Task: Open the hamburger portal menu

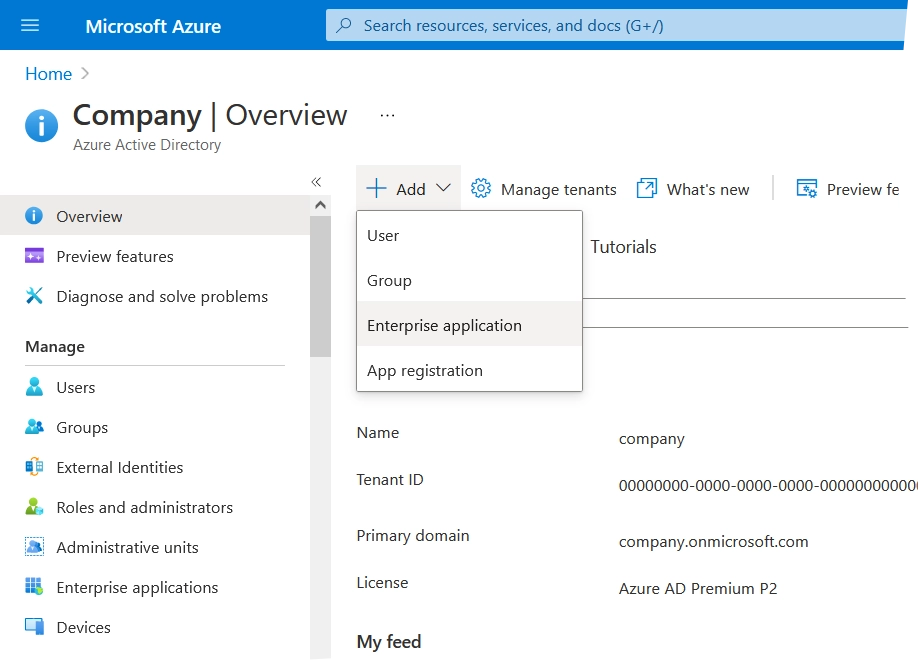Action: pos(30,25)
